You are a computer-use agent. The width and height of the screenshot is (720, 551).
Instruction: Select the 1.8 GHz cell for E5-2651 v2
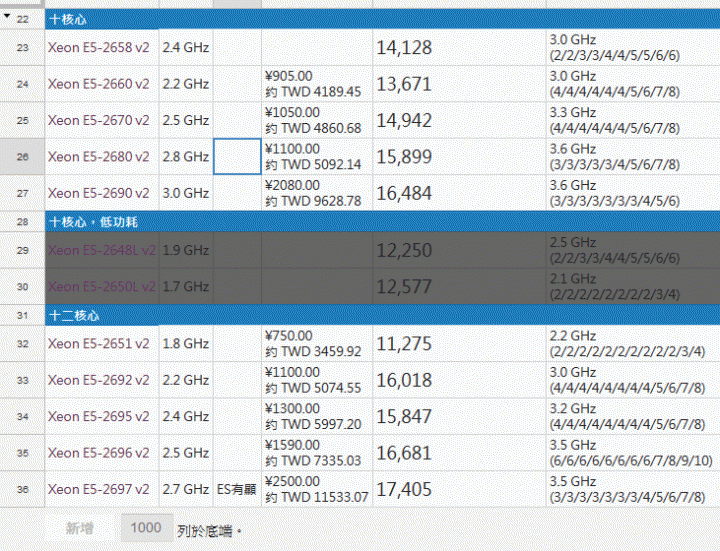click(x=186, y=344)
